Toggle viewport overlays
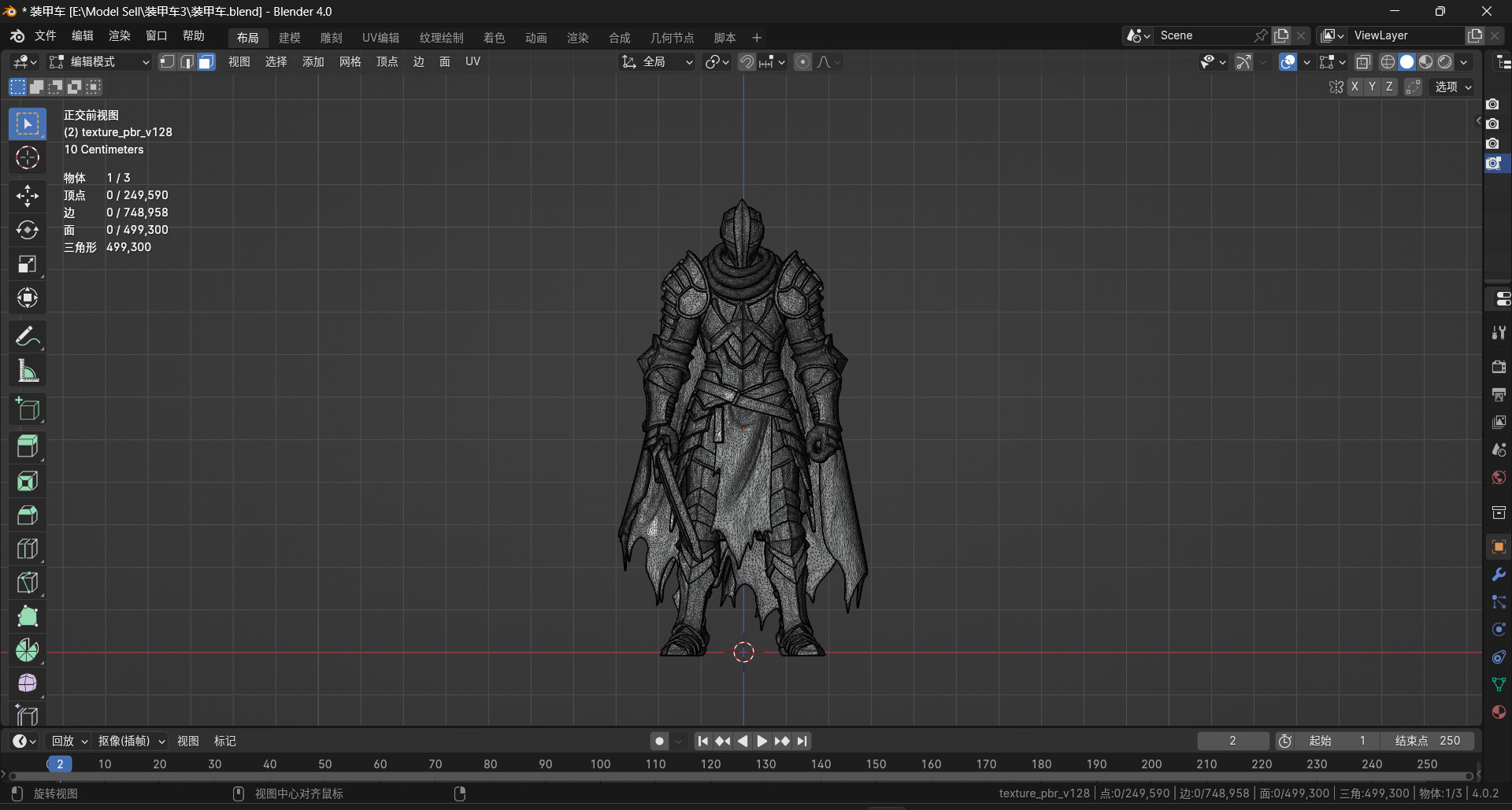 tap(1288, 61)
